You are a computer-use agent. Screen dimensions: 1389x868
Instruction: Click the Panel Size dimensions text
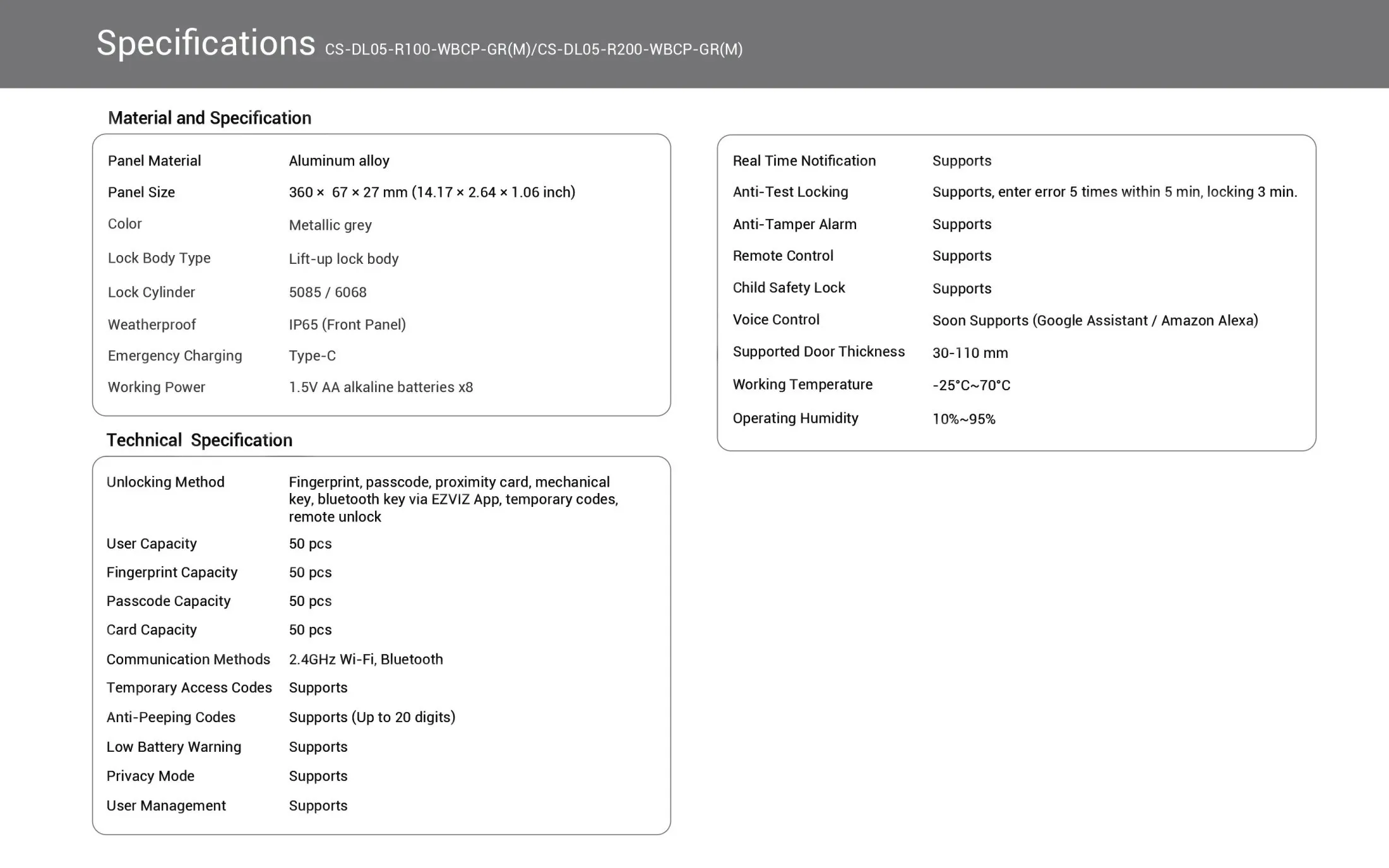click(432, 192)
